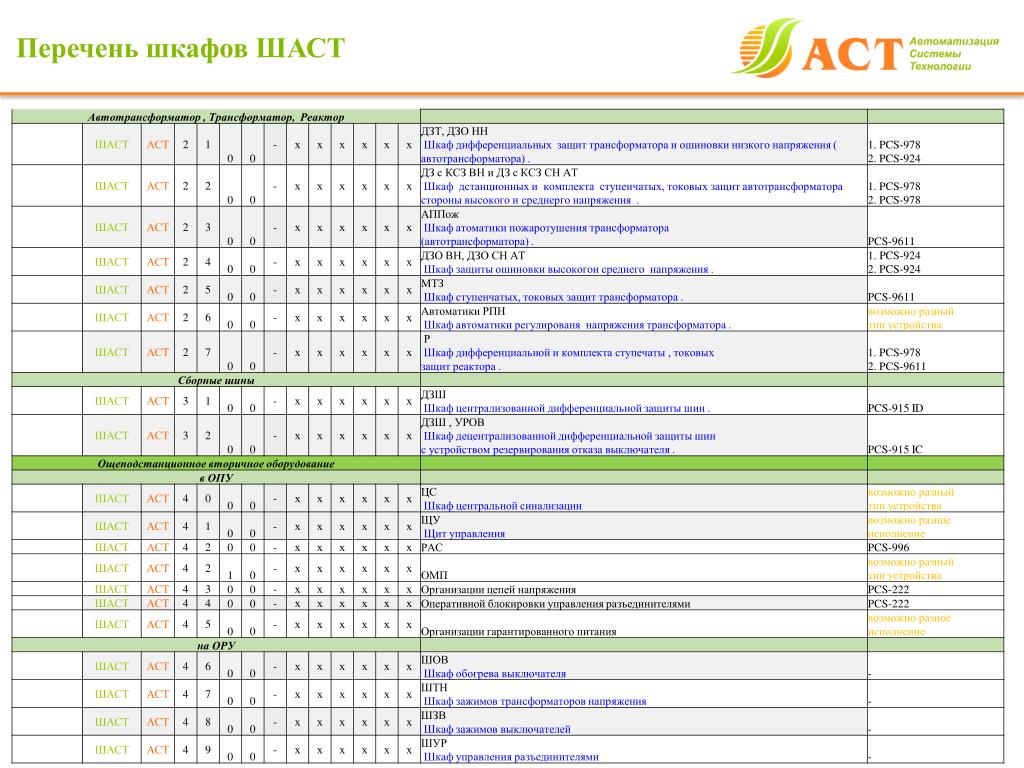Open link 'Шкаф управления разъединителями'
The width and height of the screenshot is (1024, 768).
point(511,757)
